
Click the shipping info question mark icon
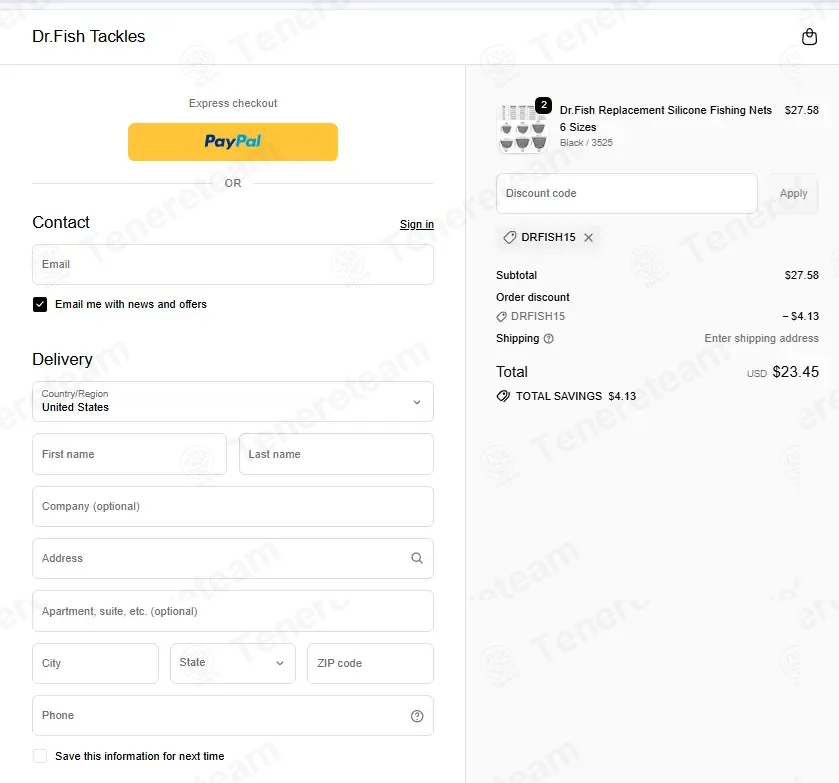click(x=548, y=339)
